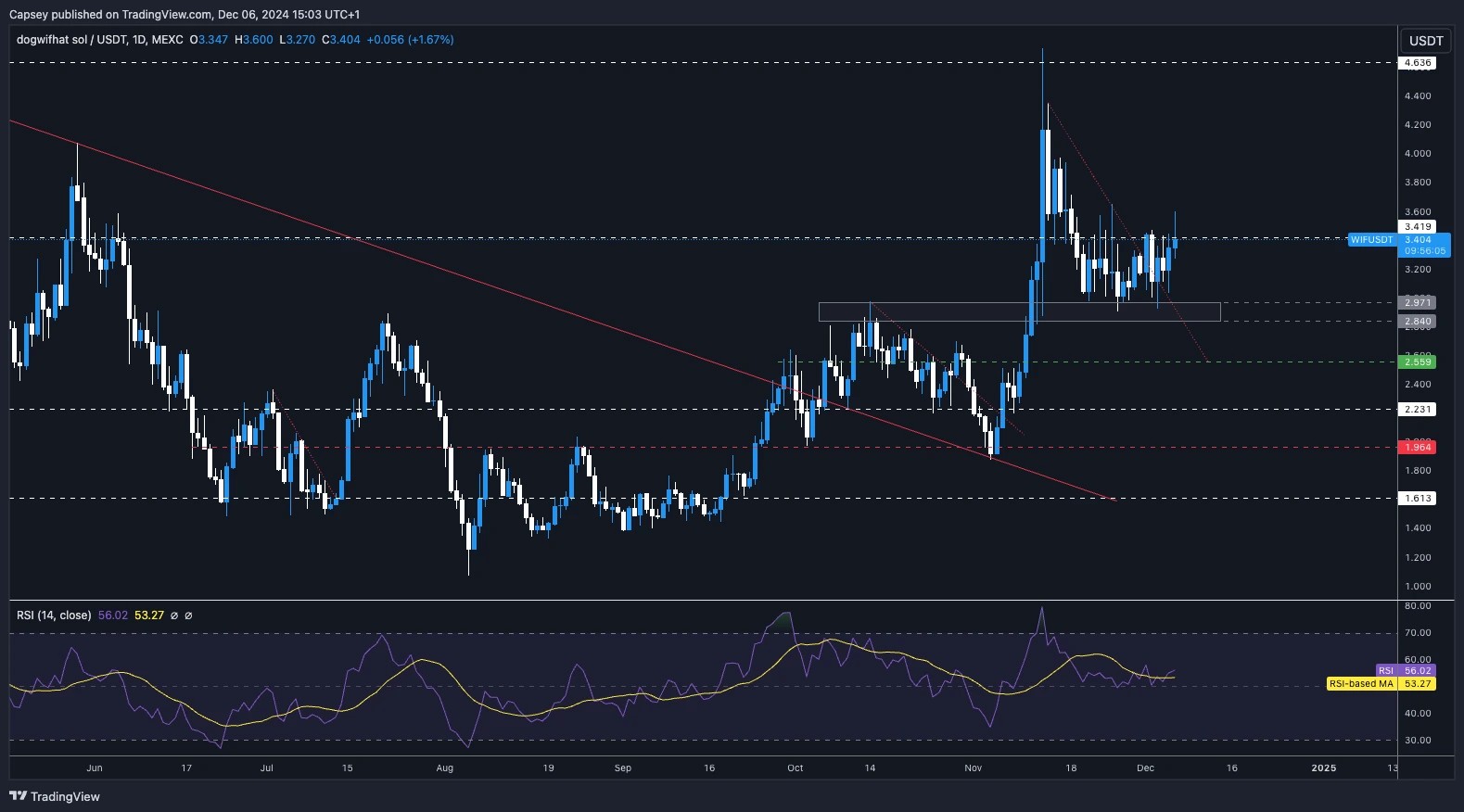
Task: Select the red 1.964 price label
Action: pos(1418,447)
